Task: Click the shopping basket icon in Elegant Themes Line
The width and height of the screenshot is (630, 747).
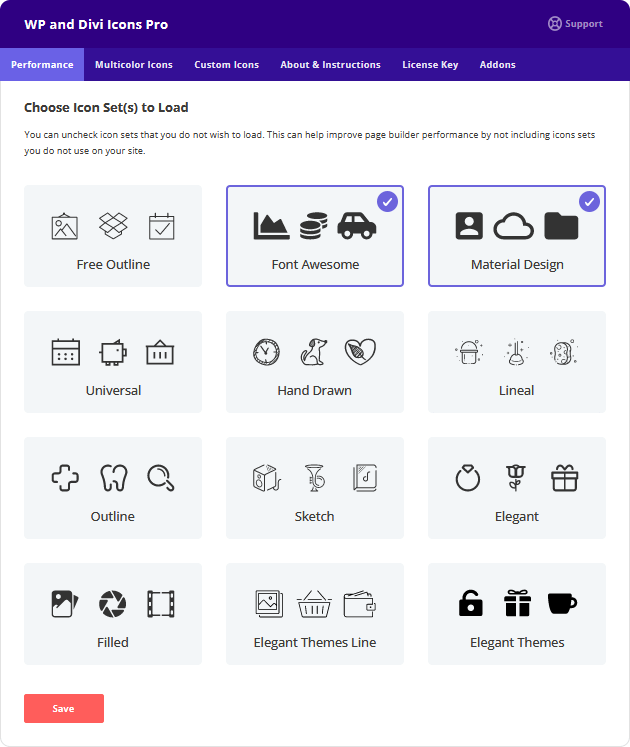Action: point(313,603)
